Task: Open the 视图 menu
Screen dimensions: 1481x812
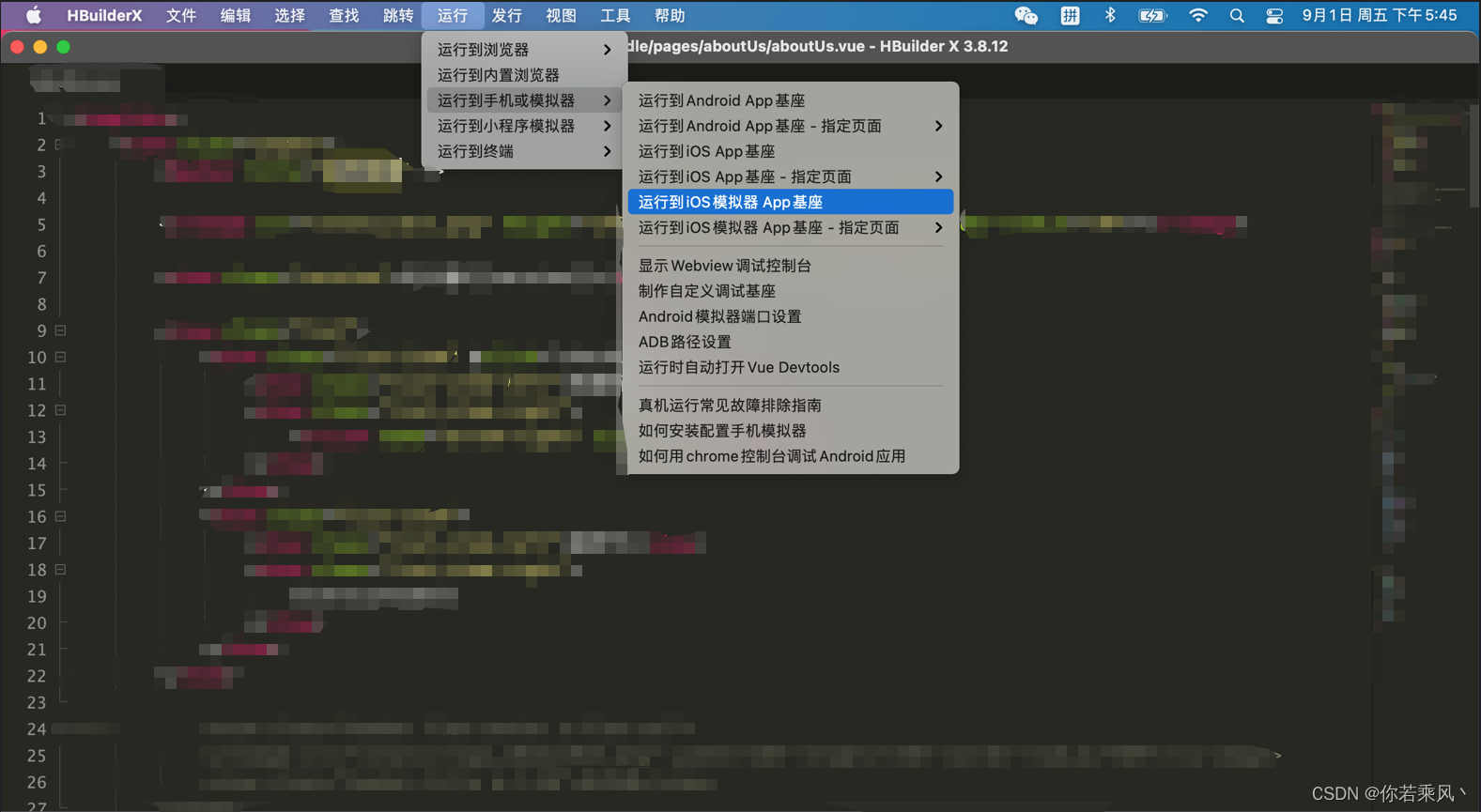Action: pos(562,15)
